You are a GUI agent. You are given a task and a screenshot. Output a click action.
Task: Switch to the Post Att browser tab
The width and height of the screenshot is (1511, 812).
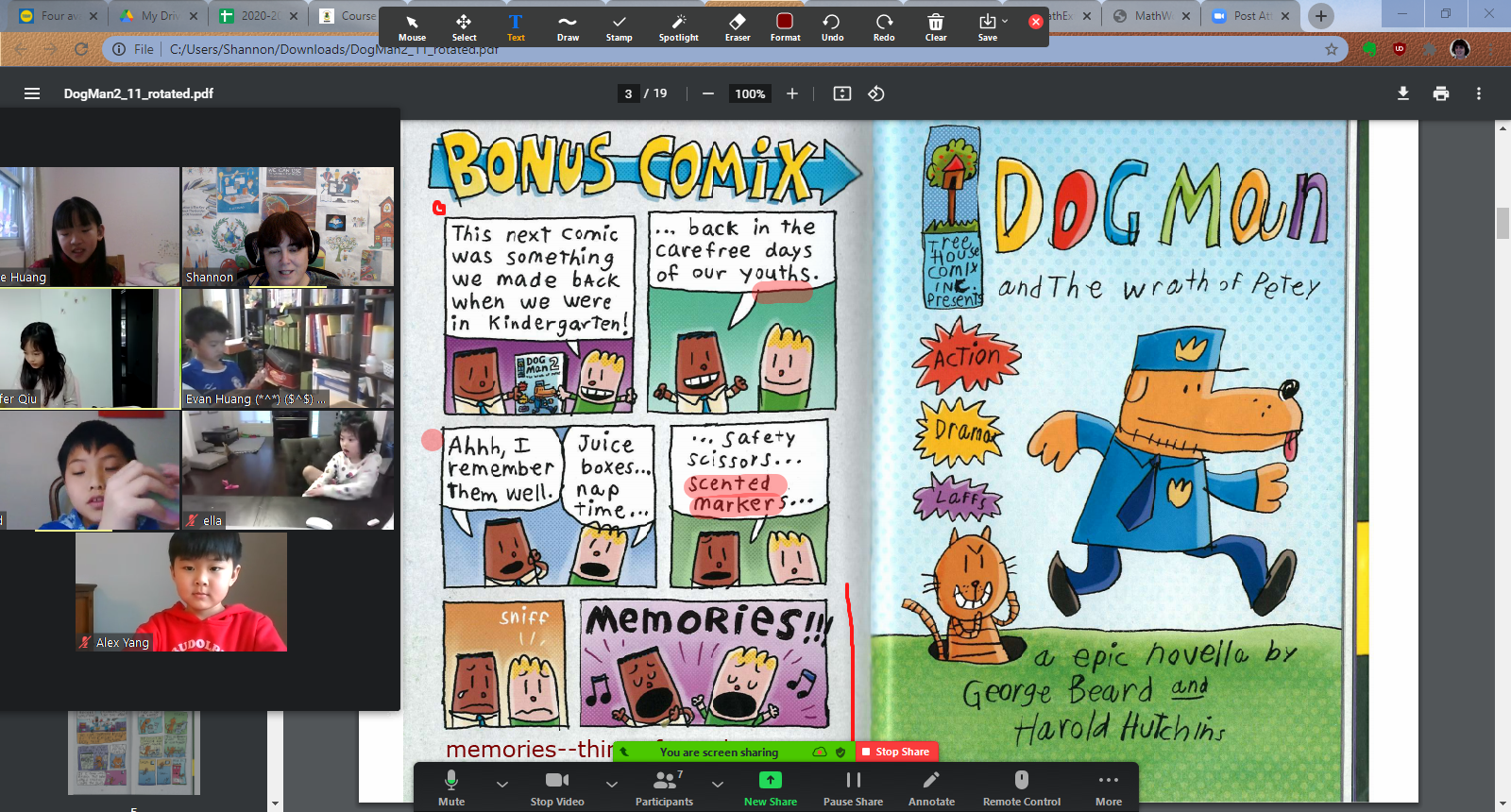[1250, 15]
